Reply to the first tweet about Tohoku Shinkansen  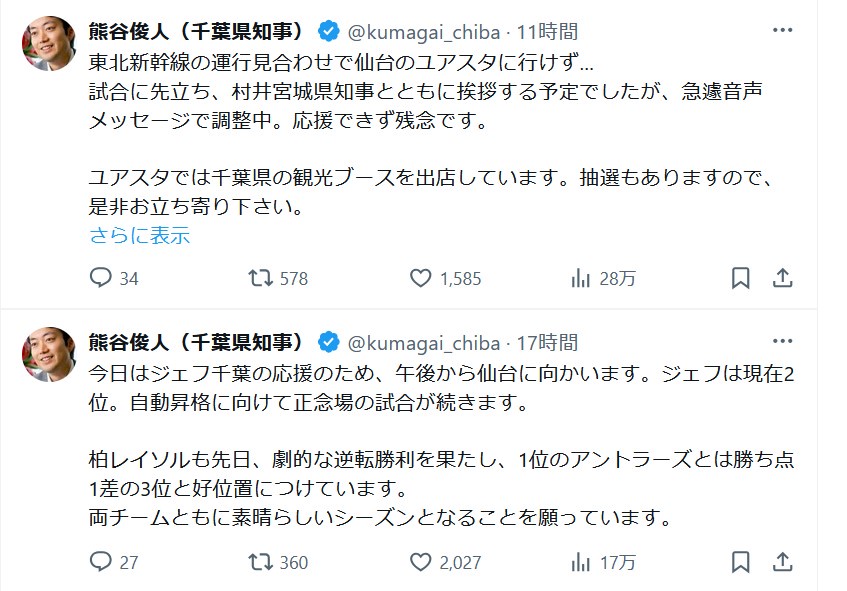pos(101,278)
